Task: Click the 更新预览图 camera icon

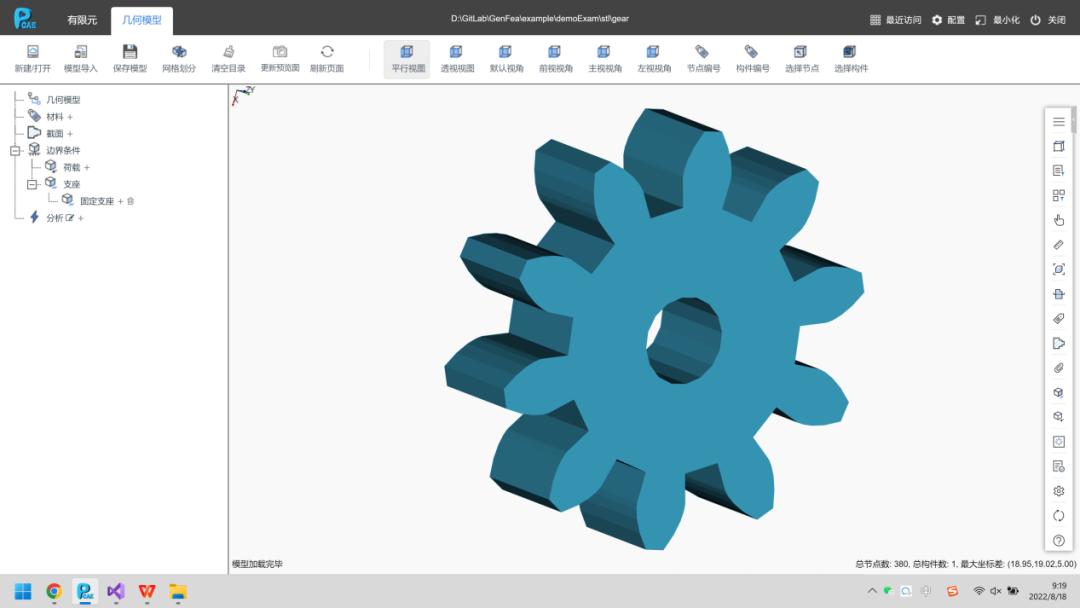Action: coord(280,52)
